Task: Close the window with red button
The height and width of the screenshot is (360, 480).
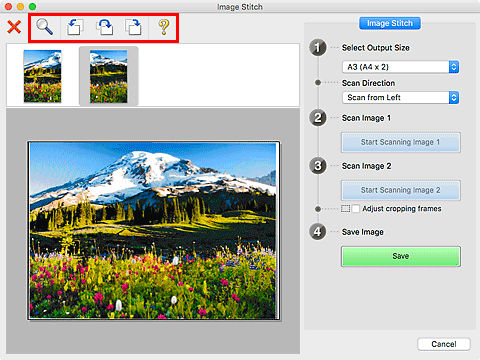Action: [x=8, y=7]
